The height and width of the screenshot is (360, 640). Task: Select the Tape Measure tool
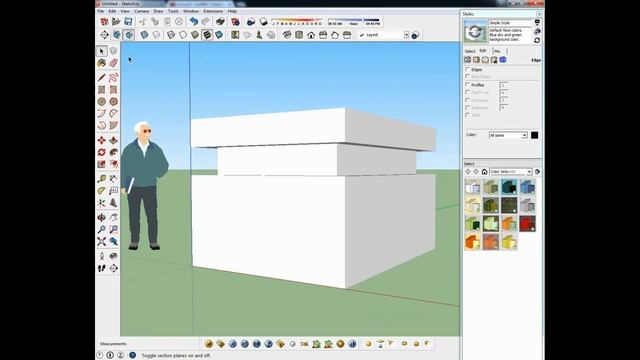[102, 178]
